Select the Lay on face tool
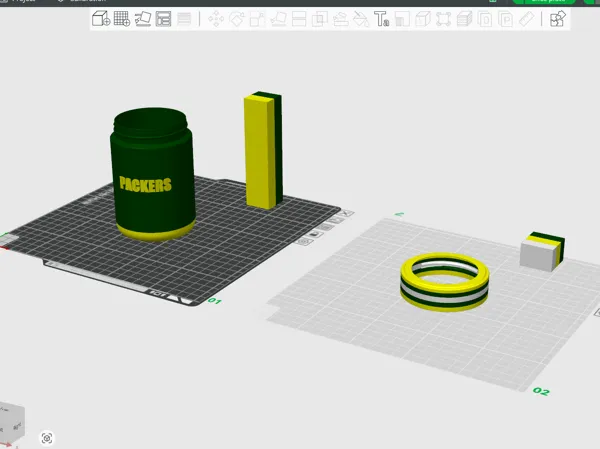 click(x=278, y=19)
